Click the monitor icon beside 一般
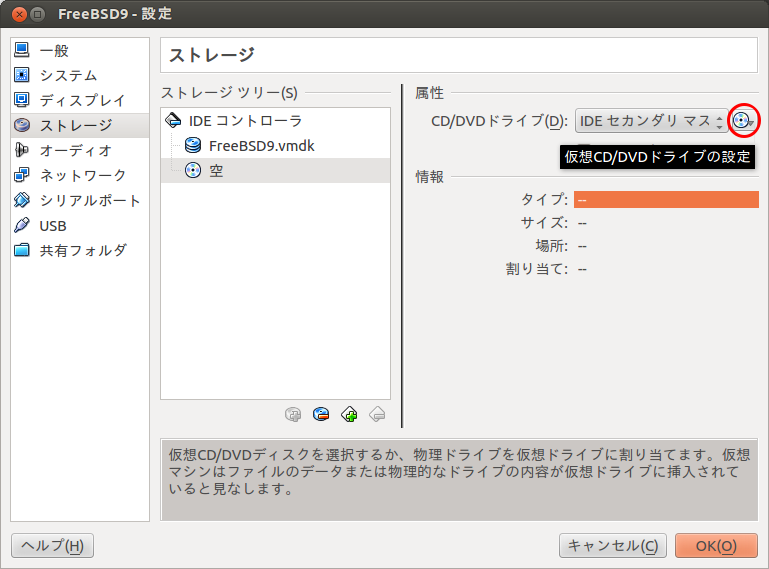Viewport: 769px width, 569px height. (22, 50)
